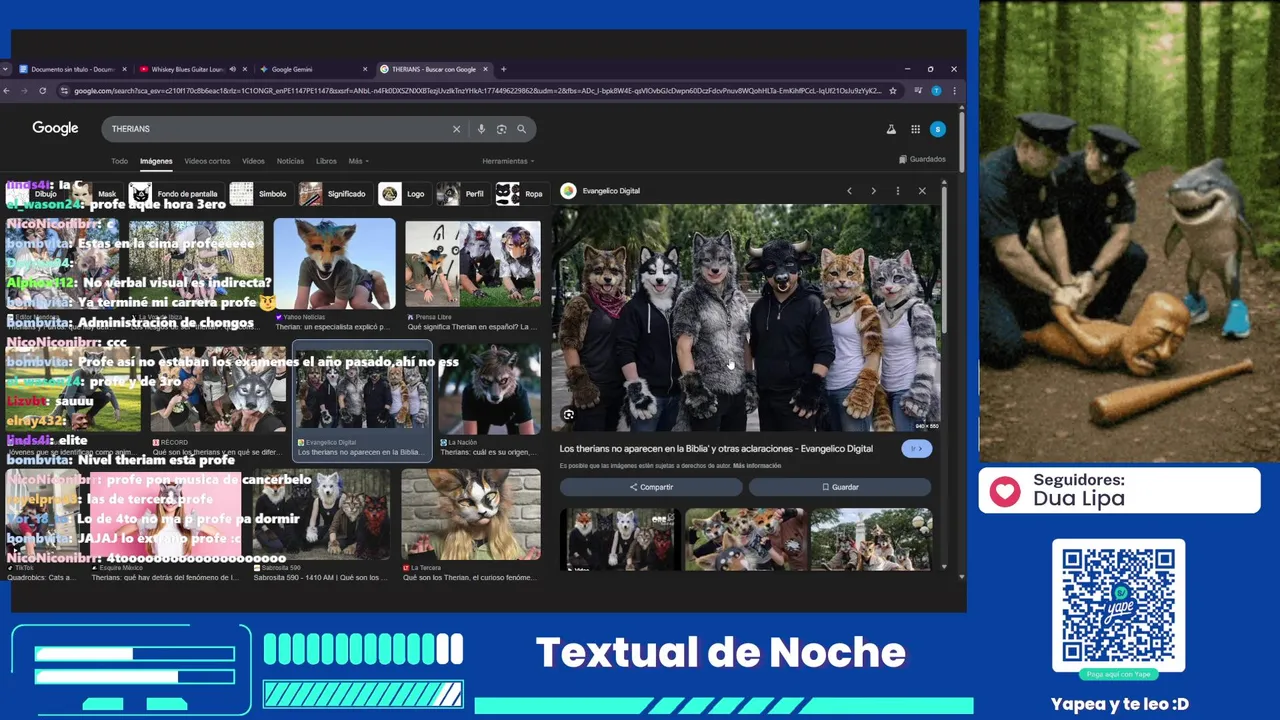Image resolution: width=1280 pixels, height=720 pixels.
Task: Switch to the Videos tab
Action: [253, 161]
